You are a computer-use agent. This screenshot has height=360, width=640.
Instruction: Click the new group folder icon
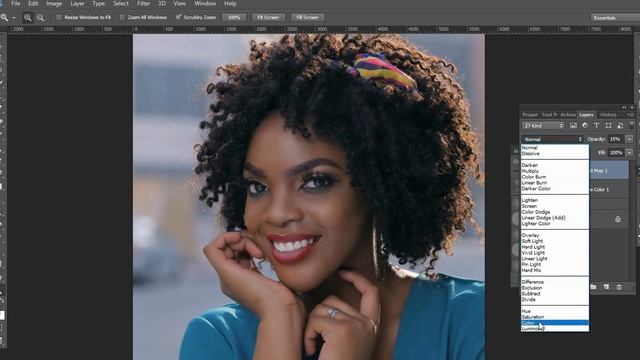[x=593, y=287]
